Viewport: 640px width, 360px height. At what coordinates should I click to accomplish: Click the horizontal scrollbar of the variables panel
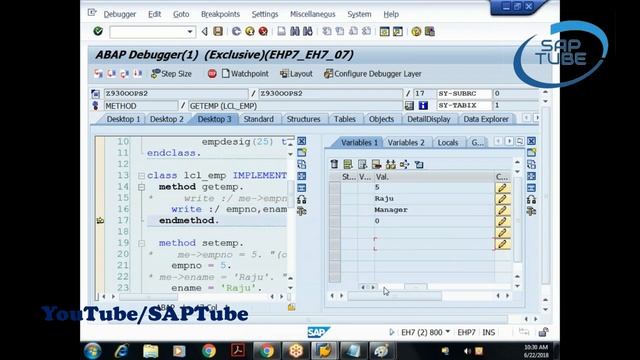394,296
